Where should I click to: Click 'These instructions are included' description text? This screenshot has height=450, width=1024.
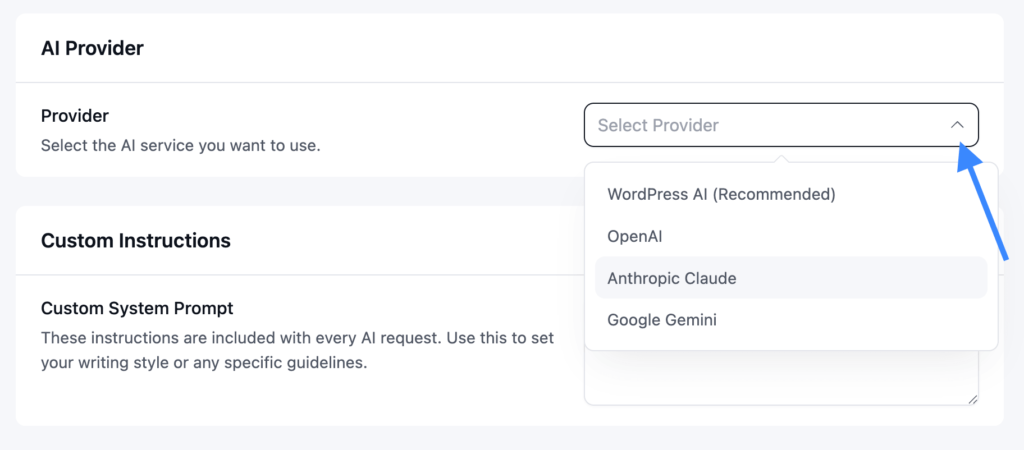pos(297,350)
